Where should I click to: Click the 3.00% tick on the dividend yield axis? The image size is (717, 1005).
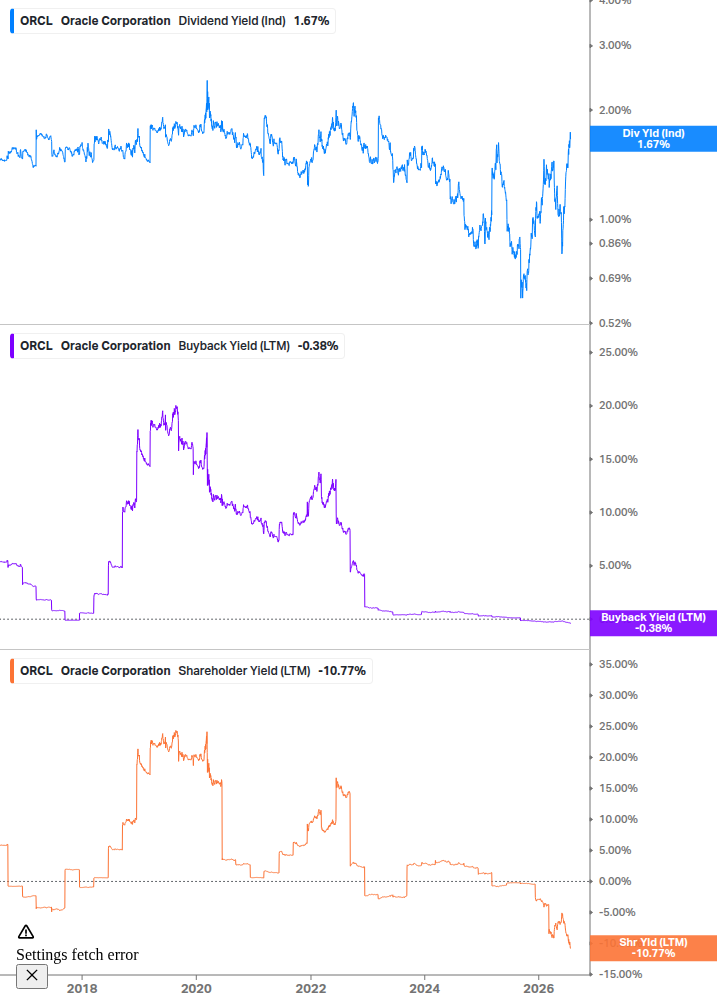click(615, 46)
